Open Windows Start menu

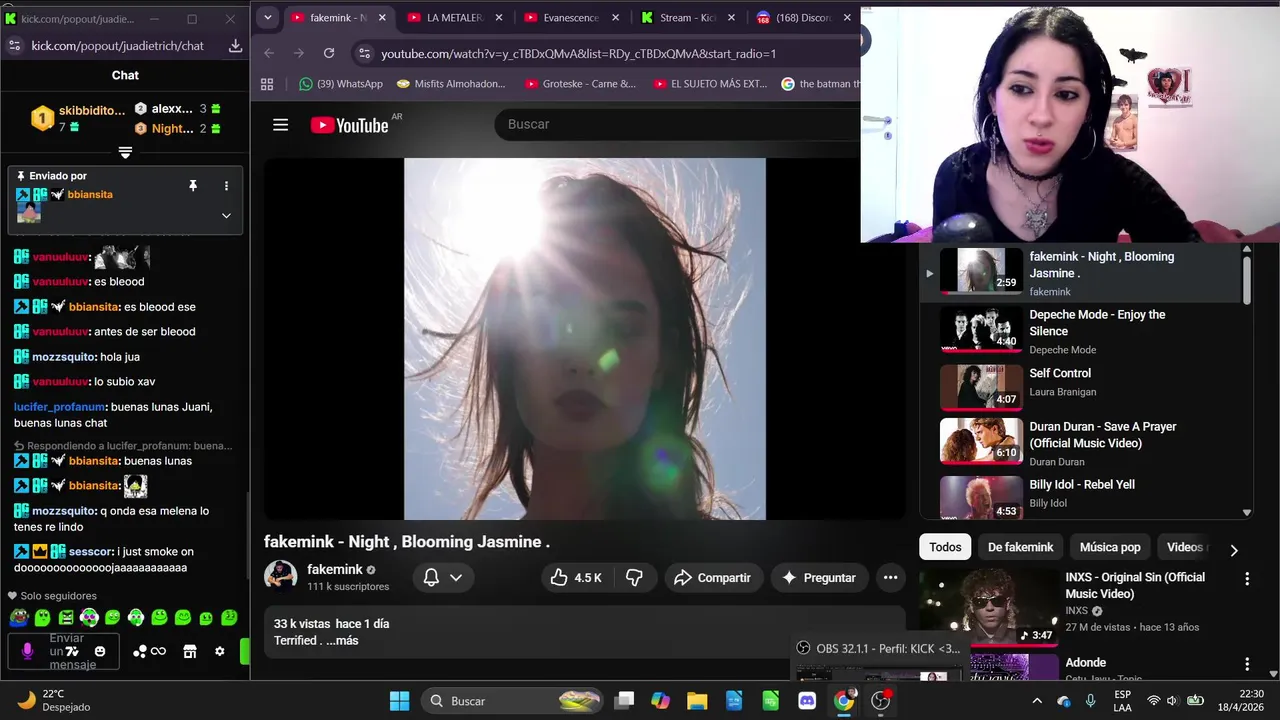point(399,701)
